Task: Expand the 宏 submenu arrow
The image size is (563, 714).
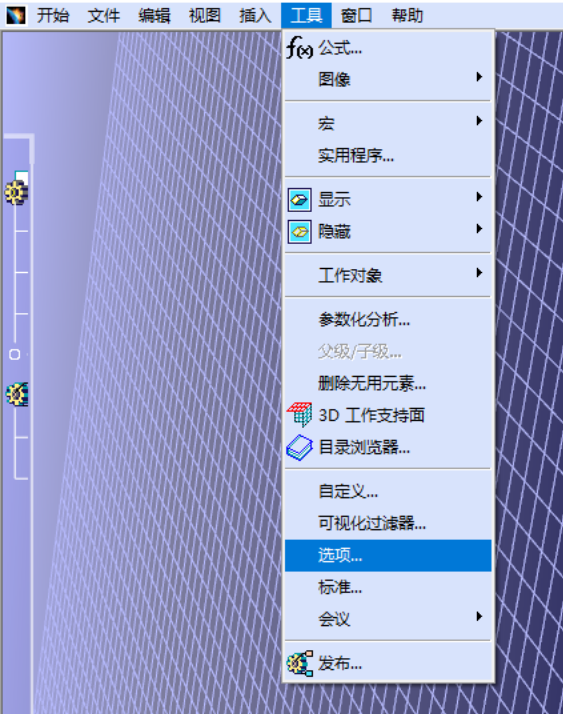Action: pos(479,121)
